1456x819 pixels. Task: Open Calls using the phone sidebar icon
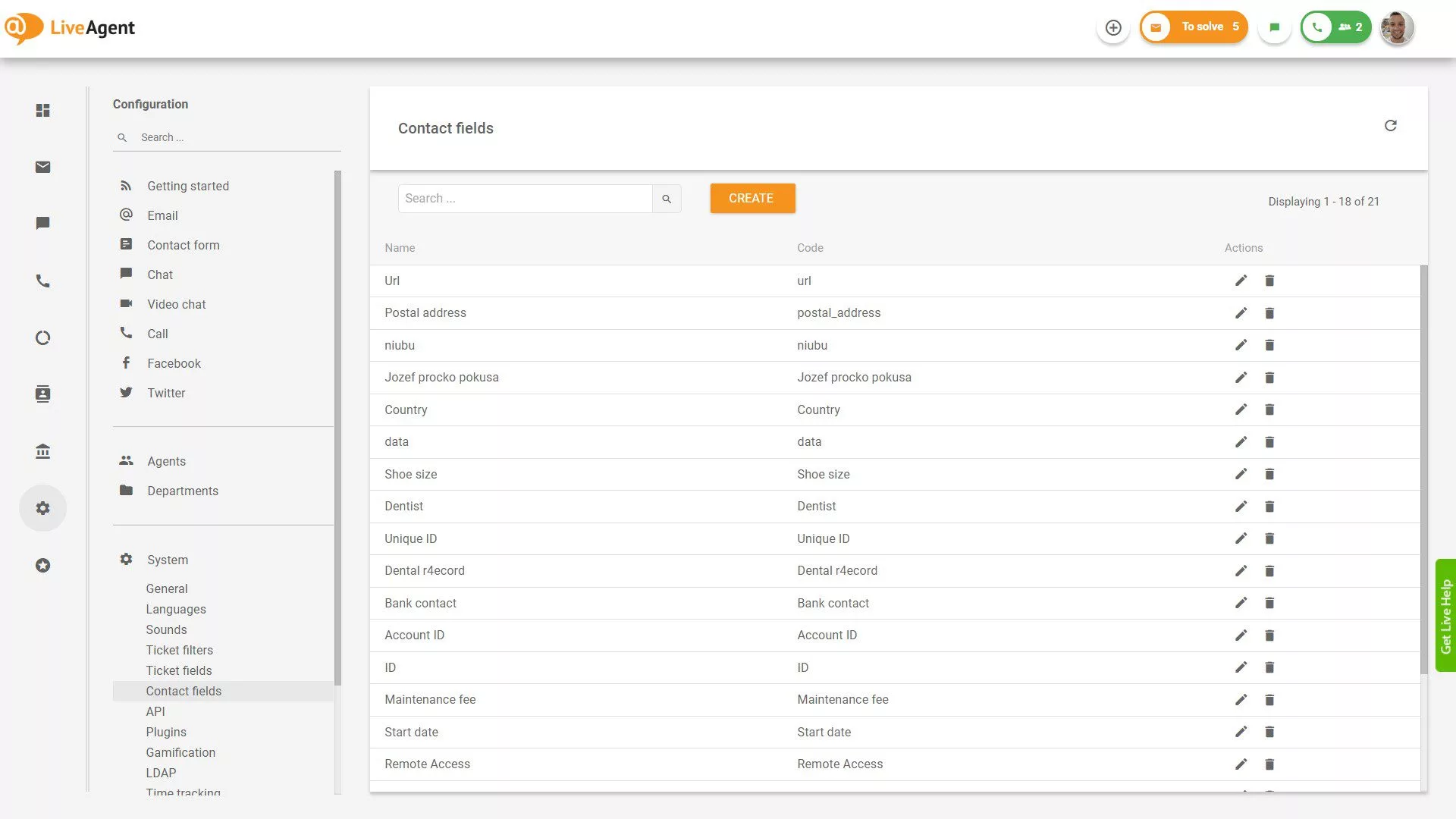pyautogui.click(x=42, y=281)
